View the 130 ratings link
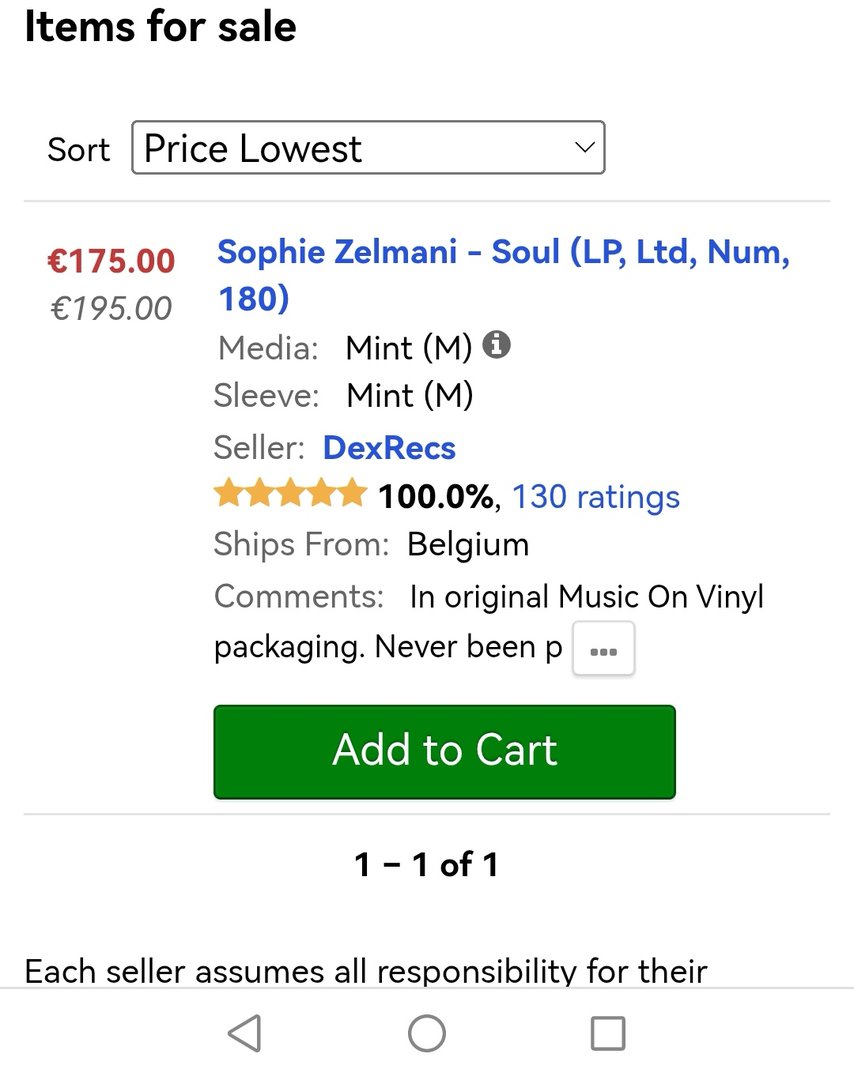Image resolution: width=854 pixels, height=1080 pixels. (x=596, y=496)
